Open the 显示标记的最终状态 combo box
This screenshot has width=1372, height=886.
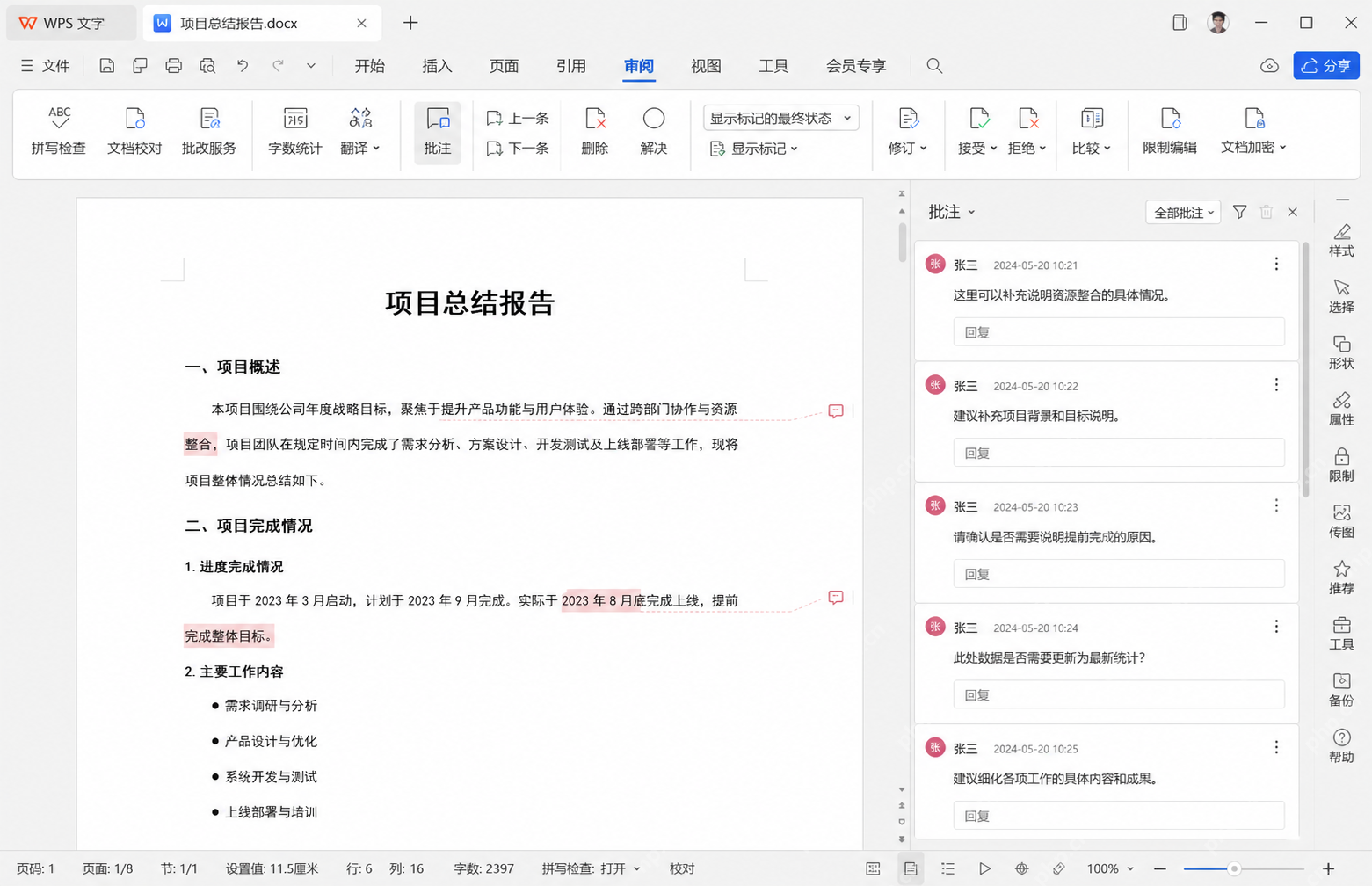(x=781, y=118)
